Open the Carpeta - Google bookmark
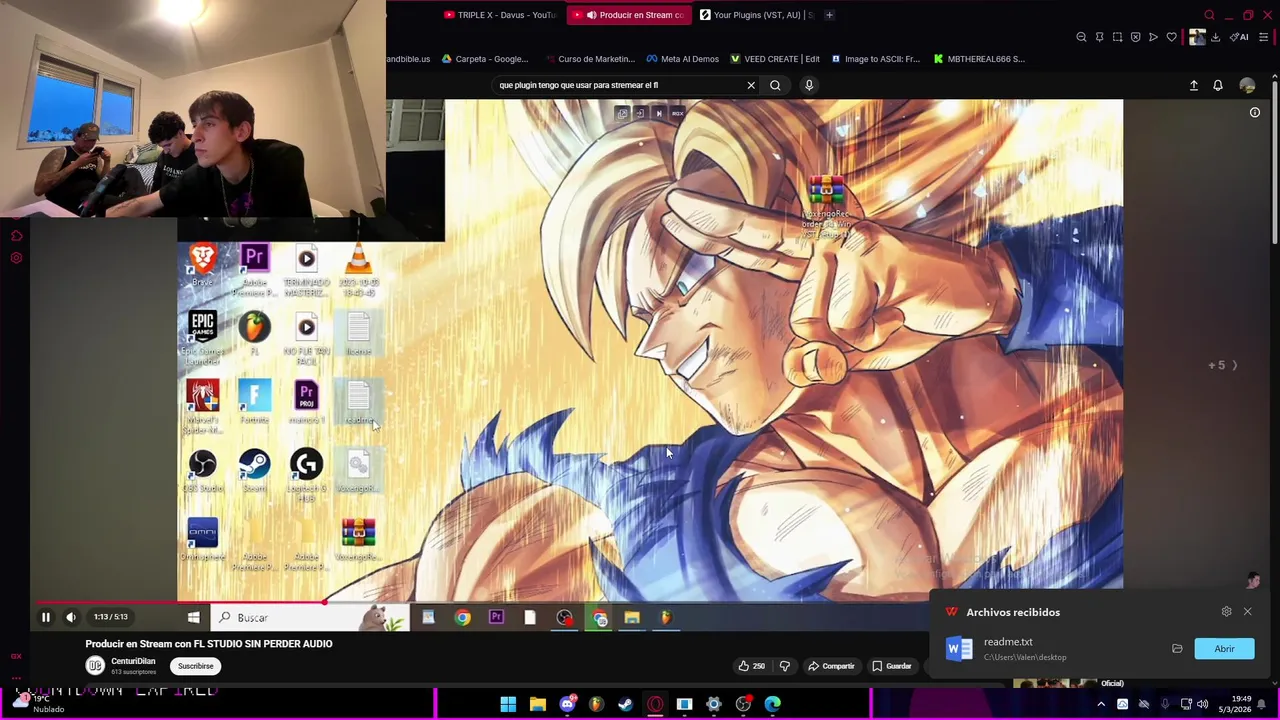1280x720 pixels. tap(485, 59)
